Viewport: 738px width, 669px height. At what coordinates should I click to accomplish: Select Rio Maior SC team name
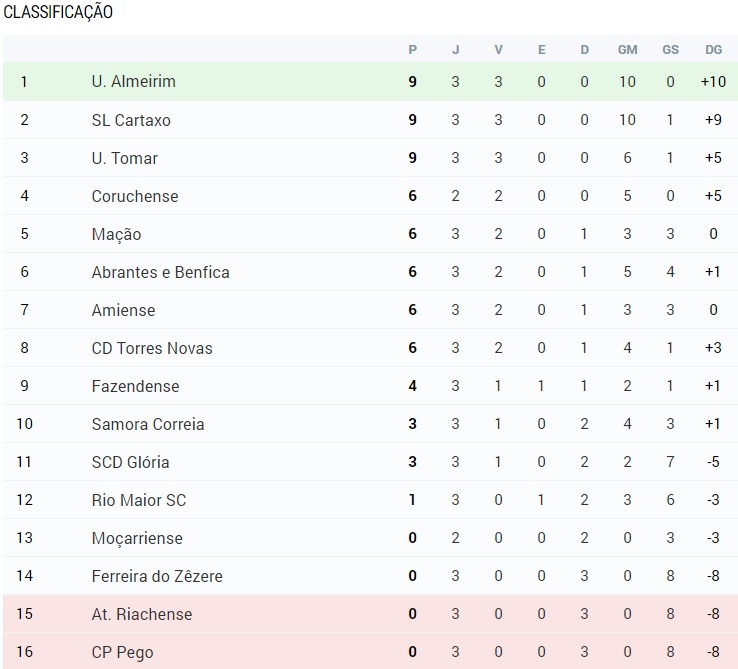coord(139,500)
